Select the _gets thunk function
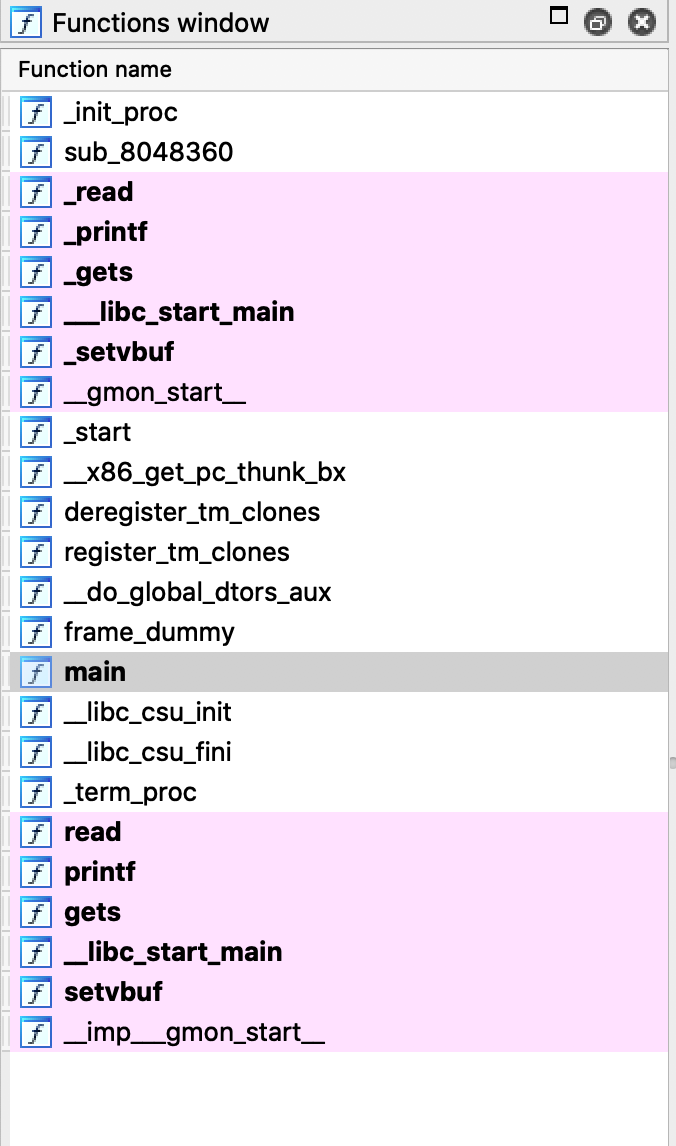This screenshot has height=1146, width=676. tap(339, 273)
